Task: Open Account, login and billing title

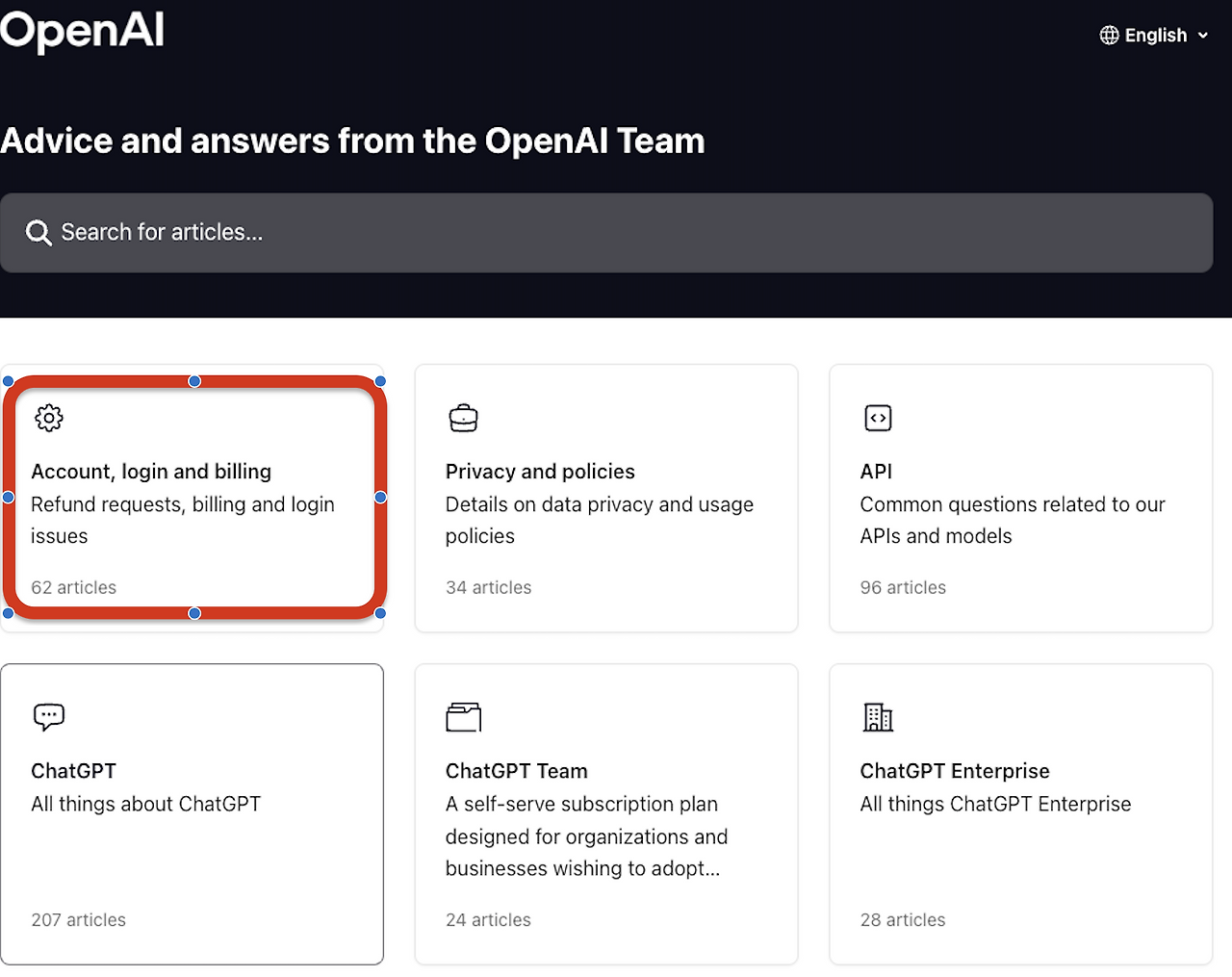Action: tap(151, 472)
